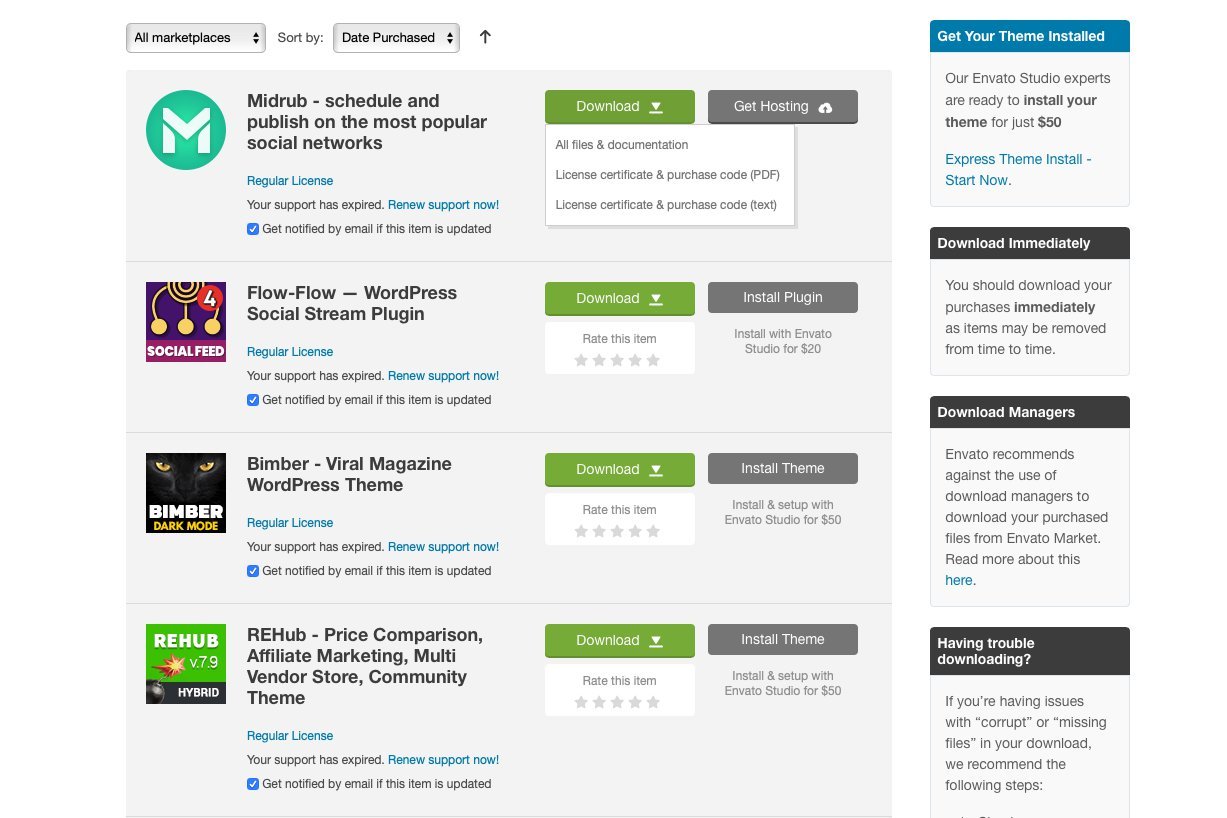Open Express Theme Install - Start Now link

click(1018, 170)
